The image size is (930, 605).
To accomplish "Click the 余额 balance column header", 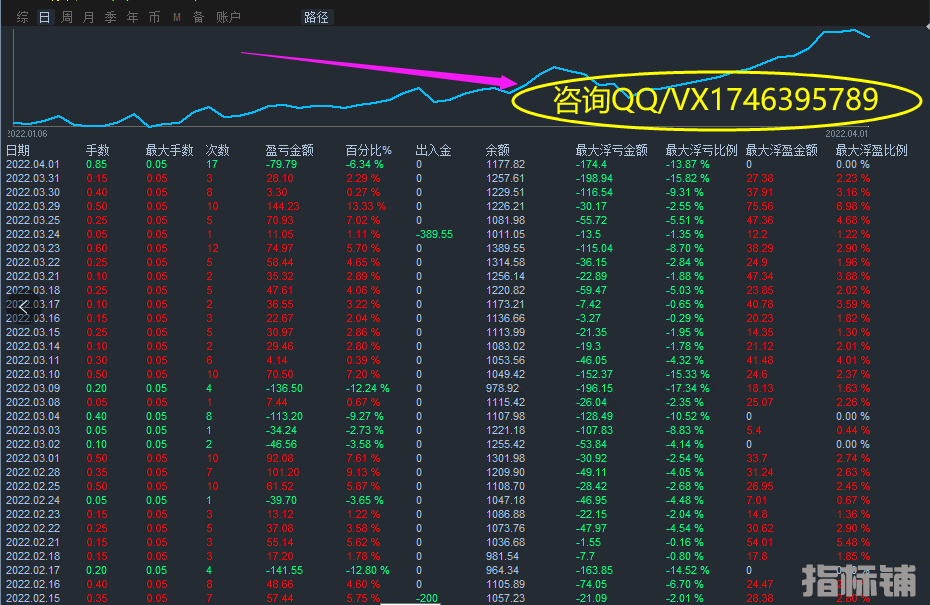I will (x=497, y=150).
